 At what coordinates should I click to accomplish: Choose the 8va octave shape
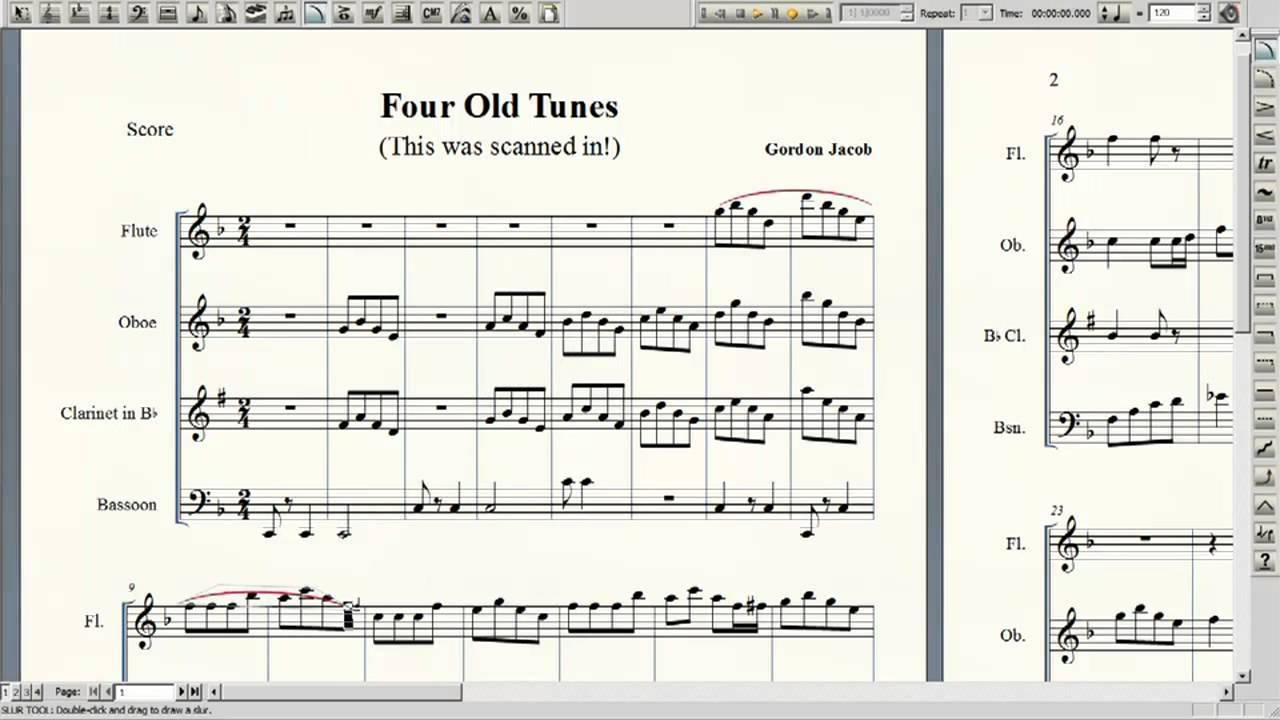[1265, 219]
